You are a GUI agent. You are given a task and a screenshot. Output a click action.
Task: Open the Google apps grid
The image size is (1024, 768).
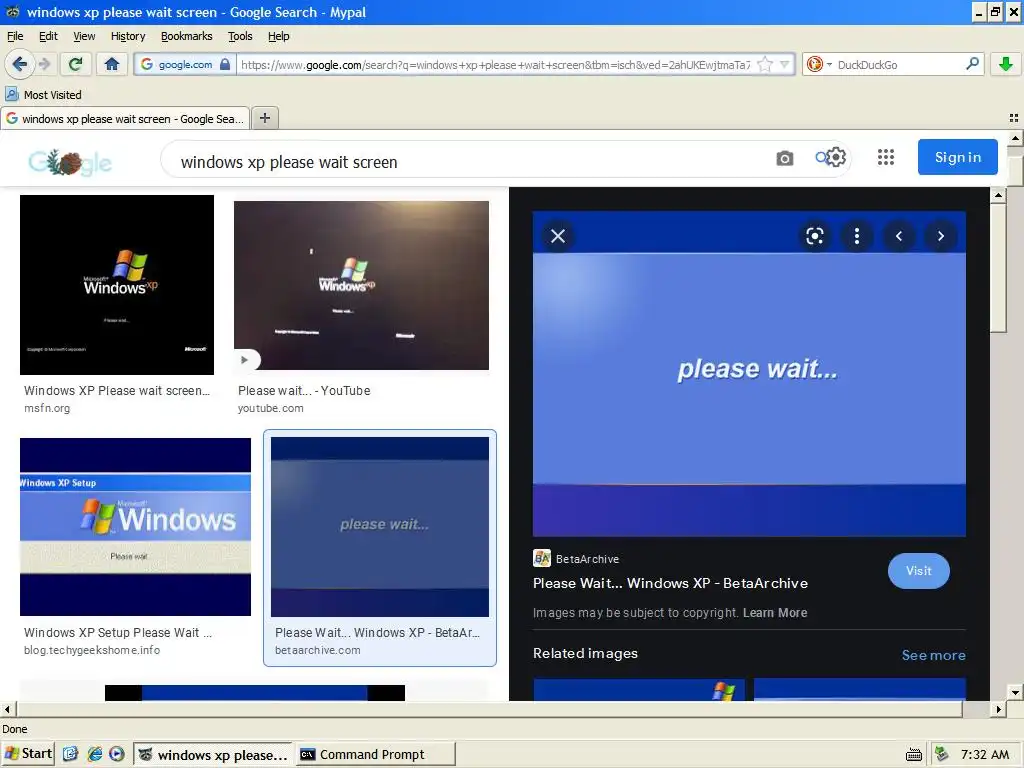point(886,157)
